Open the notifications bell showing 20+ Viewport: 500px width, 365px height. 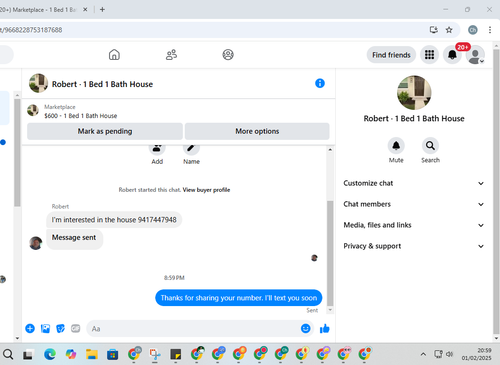(452, 55)
